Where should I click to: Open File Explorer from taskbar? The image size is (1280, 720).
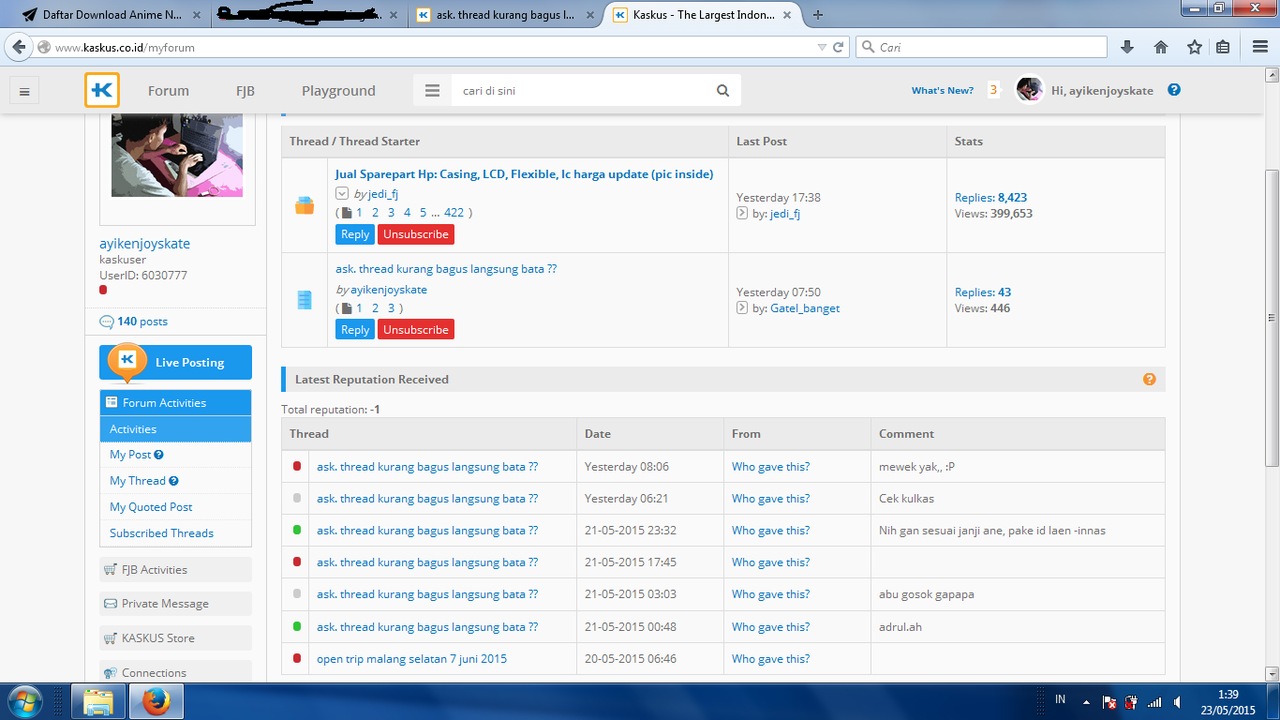pyautogui.click(x=97, y=702)
